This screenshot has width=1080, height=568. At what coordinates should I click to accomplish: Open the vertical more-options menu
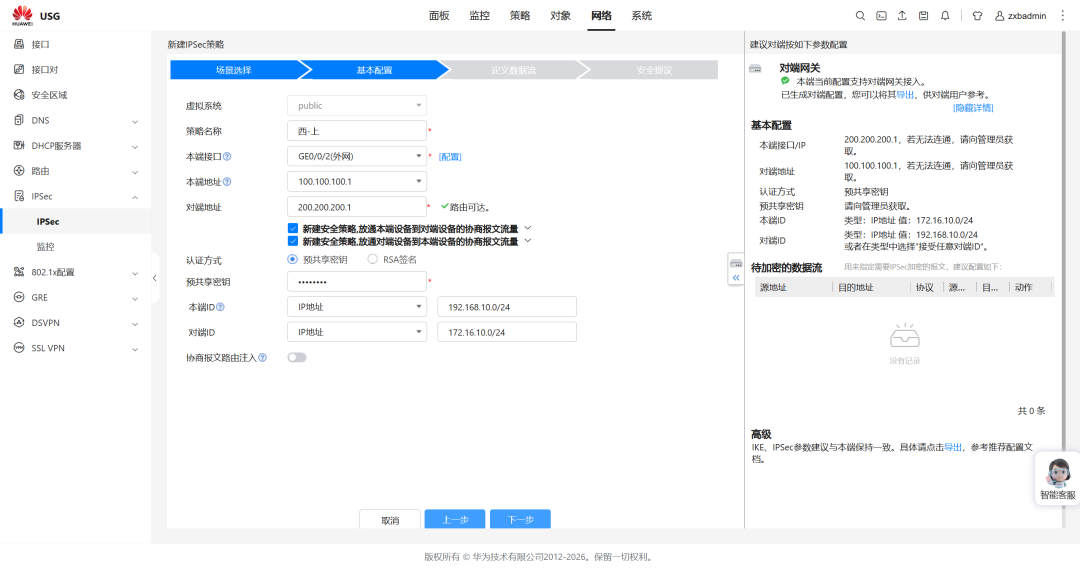(x=1063, y=16)
